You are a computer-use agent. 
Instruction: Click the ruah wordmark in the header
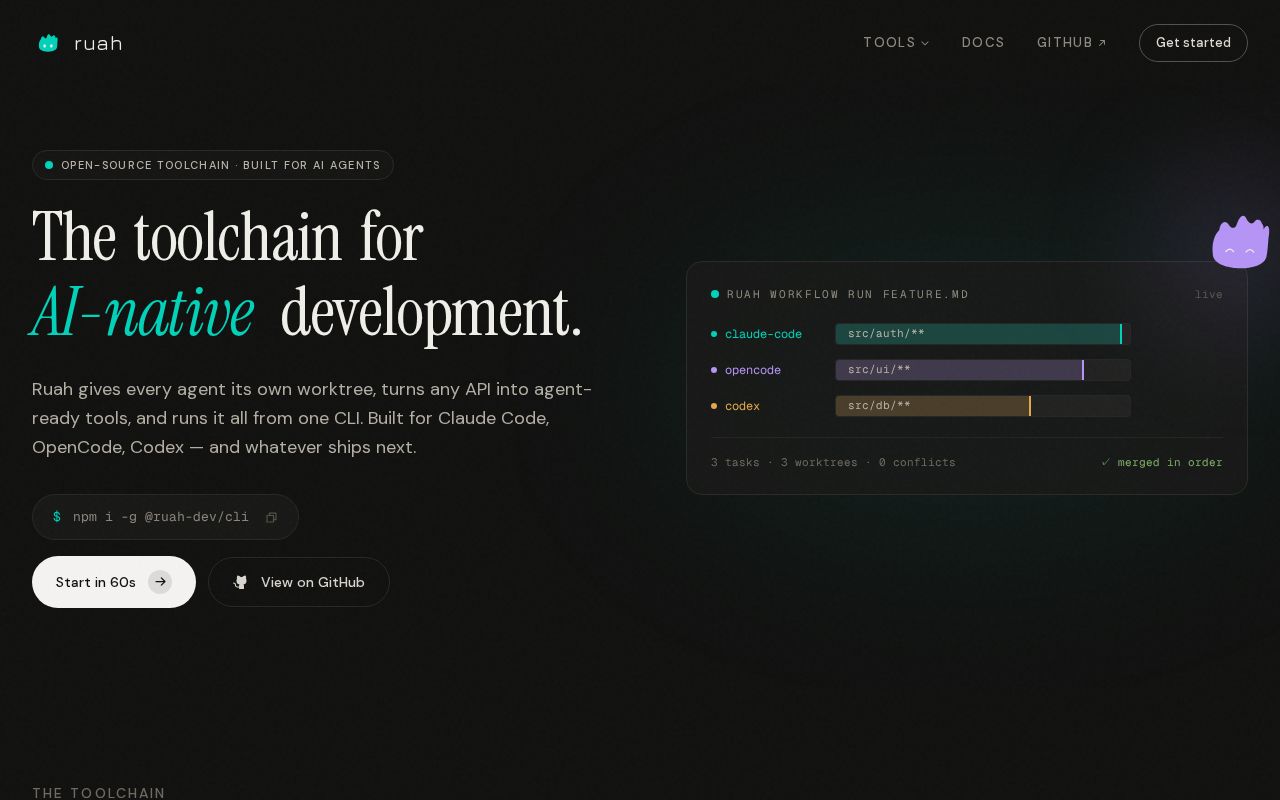pos(98,43)
